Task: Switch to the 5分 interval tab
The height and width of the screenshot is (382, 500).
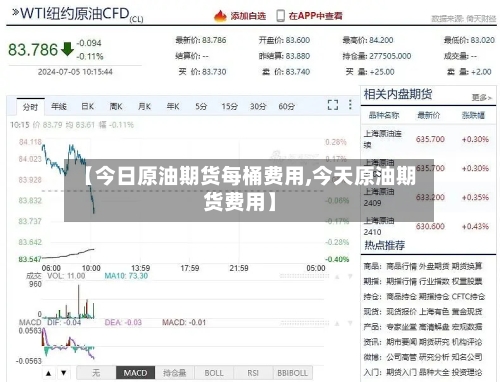Action: (201, 107)
